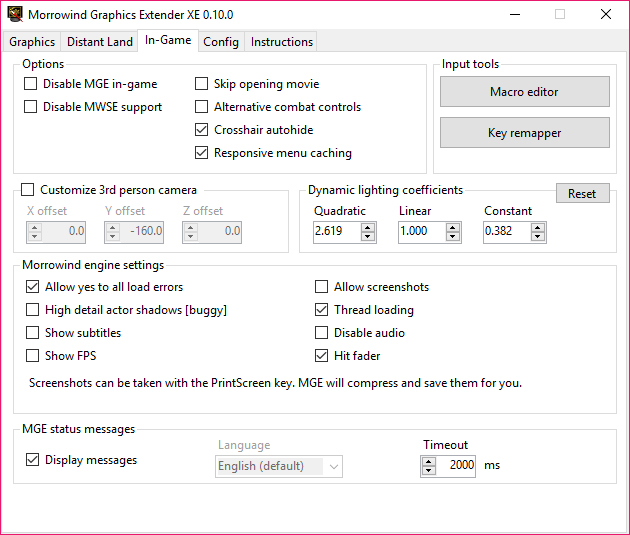Reset dynamic lighting coefficients
The image size is (630, 535).
583,194
